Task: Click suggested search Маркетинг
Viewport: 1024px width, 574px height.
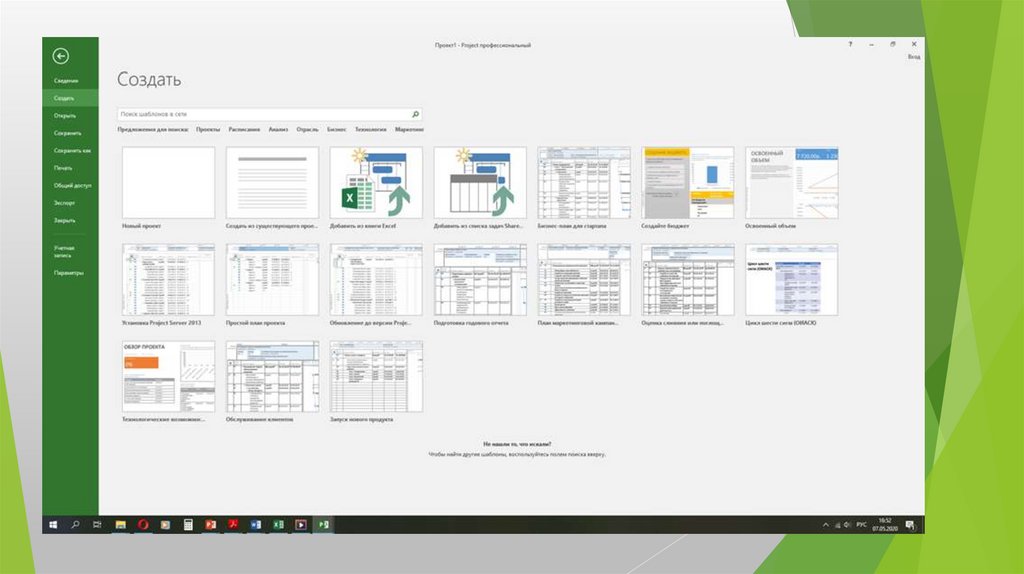Action: coord(409,129)
